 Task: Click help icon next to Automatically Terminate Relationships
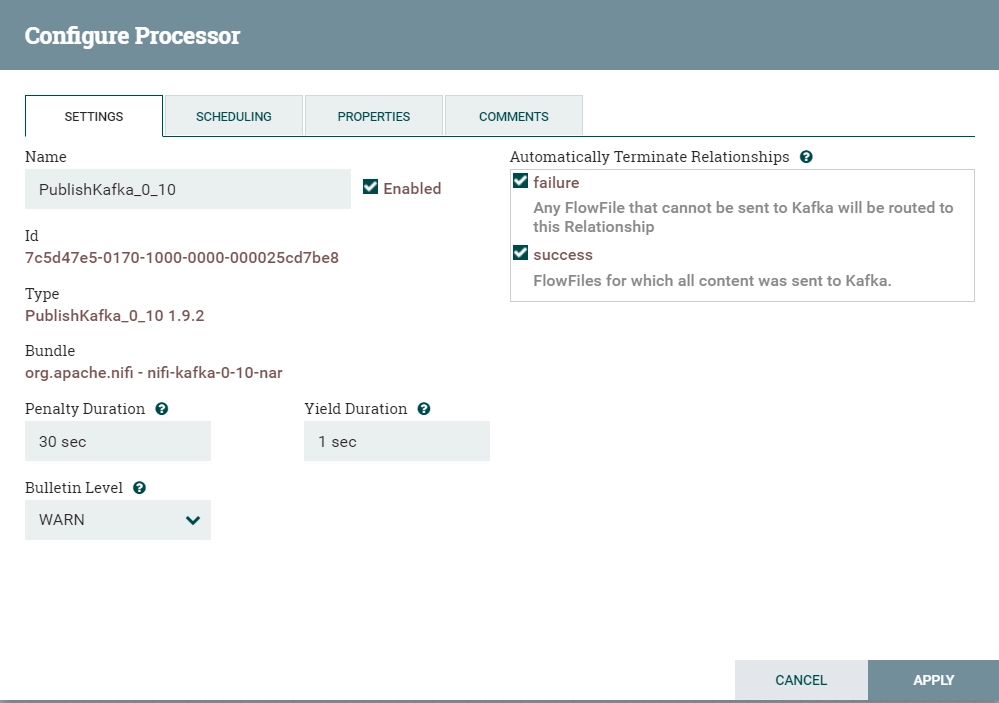(806, 157)
